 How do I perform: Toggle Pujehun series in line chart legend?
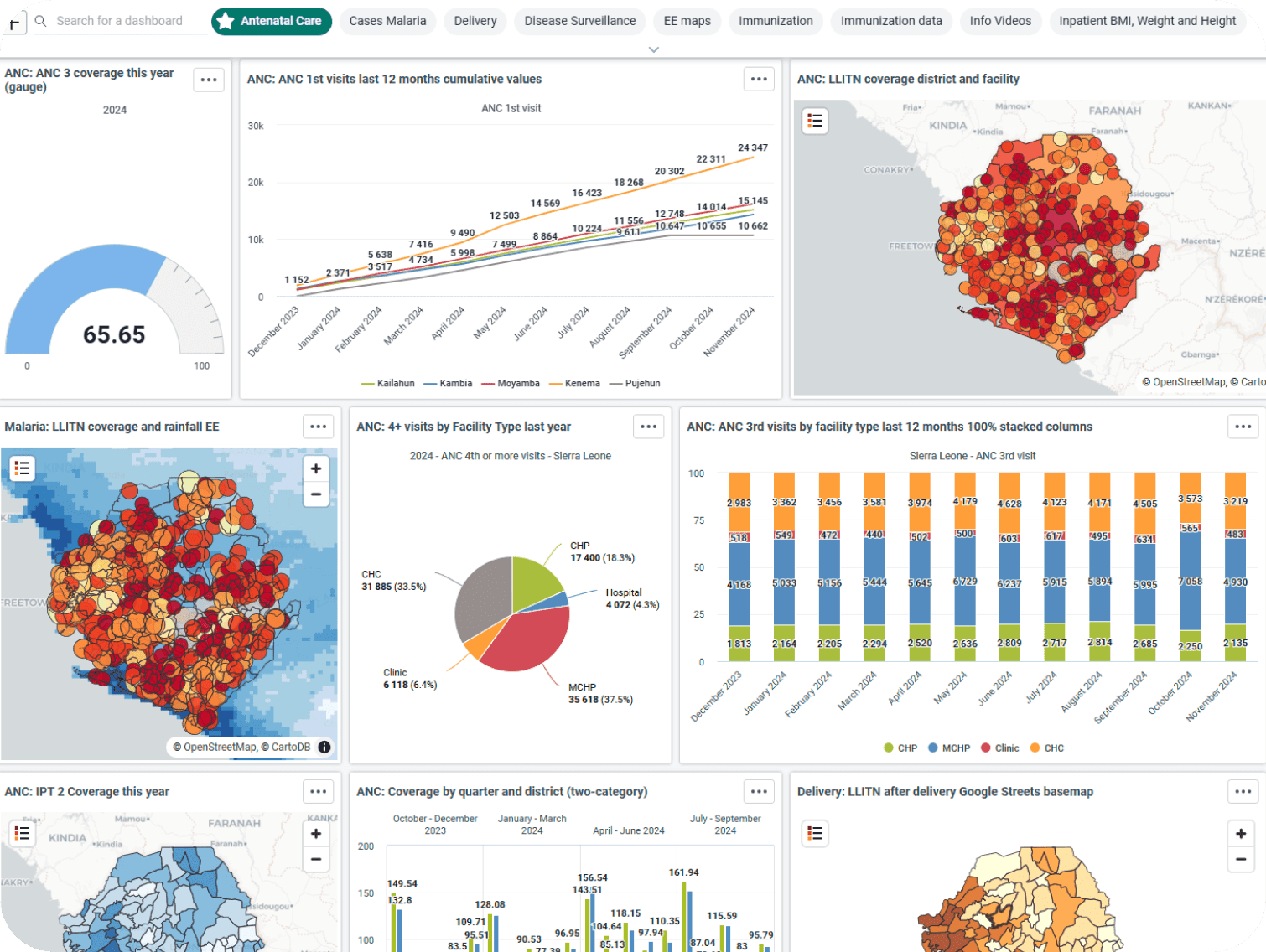[635, 383]
